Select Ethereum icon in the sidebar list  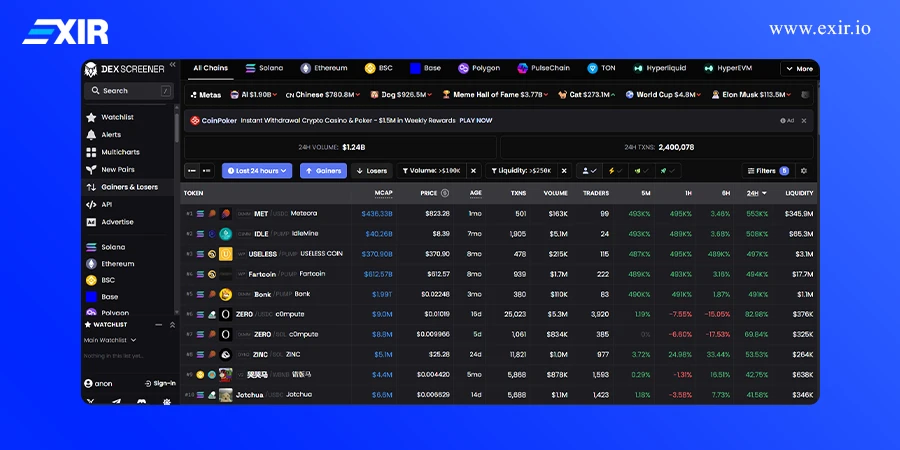click(x=91, y=263)
